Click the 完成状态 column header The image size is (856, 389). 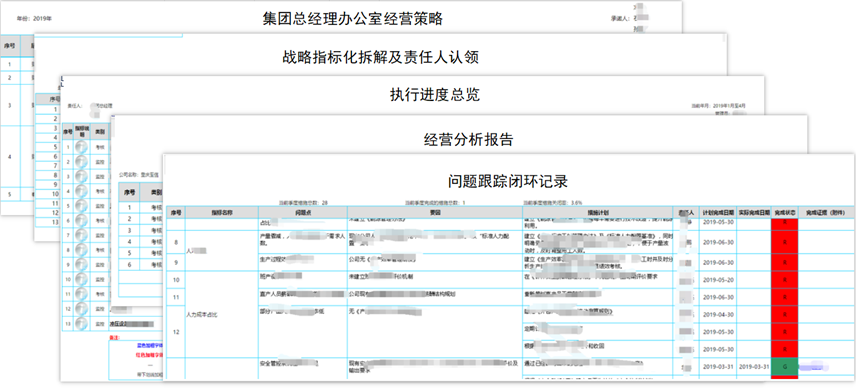point(784,212)
